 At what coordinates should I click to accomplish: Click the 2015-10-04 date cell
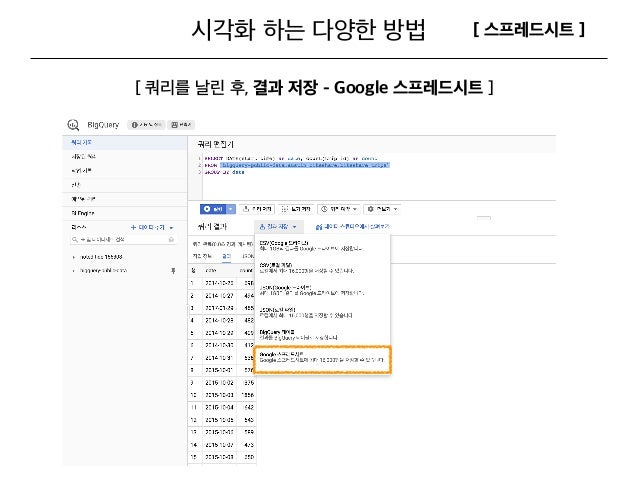click(219, 407)
